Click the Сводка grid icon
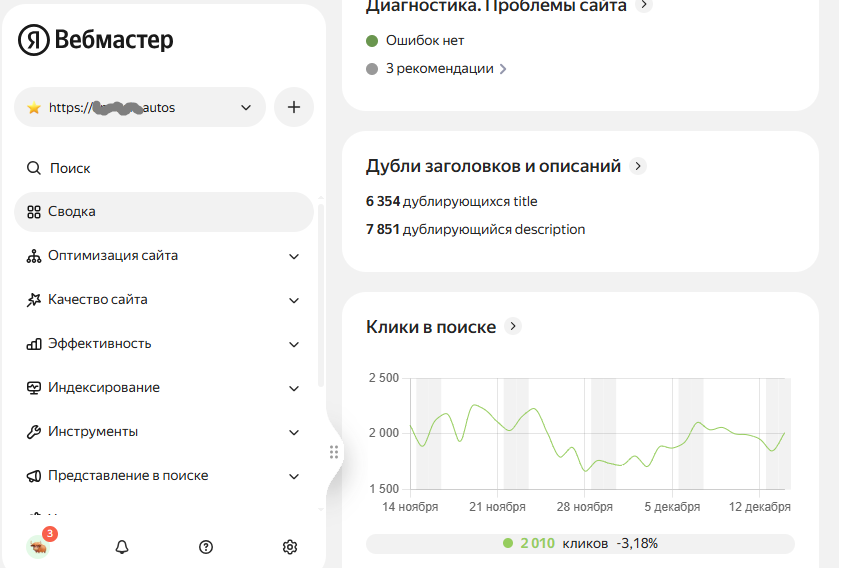 tap(34, 212)
